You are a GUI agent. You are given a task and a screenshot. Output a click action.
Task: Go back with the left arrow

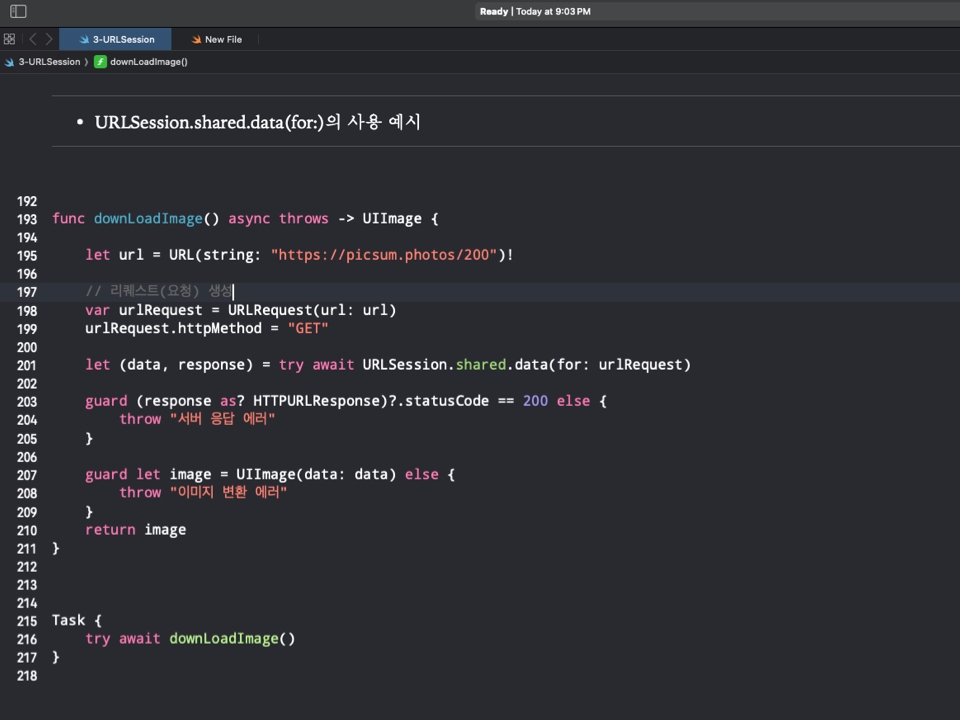pyautogui.click(x=32, y=39)
